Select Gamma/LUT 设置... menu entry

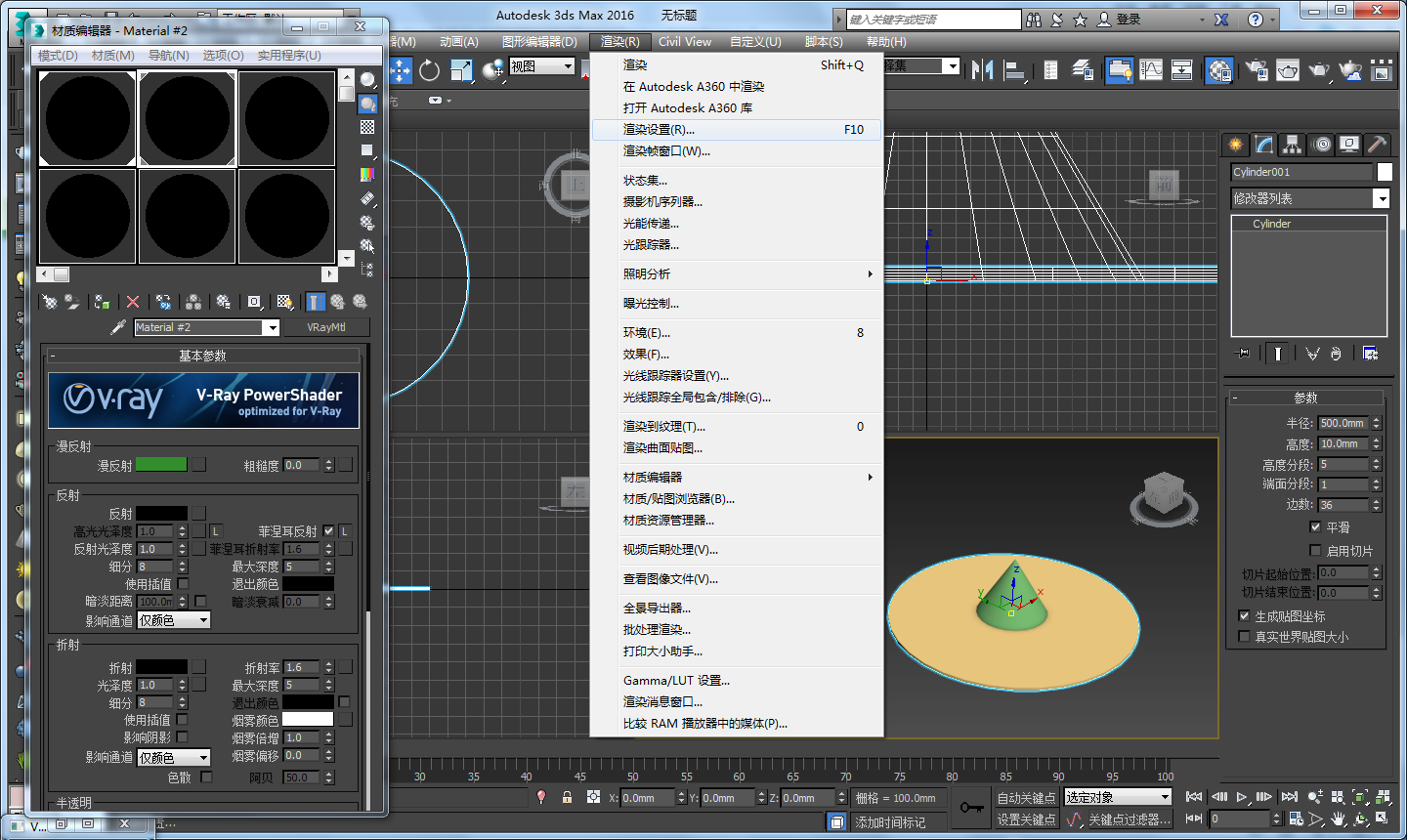click(x=737, y=680)
